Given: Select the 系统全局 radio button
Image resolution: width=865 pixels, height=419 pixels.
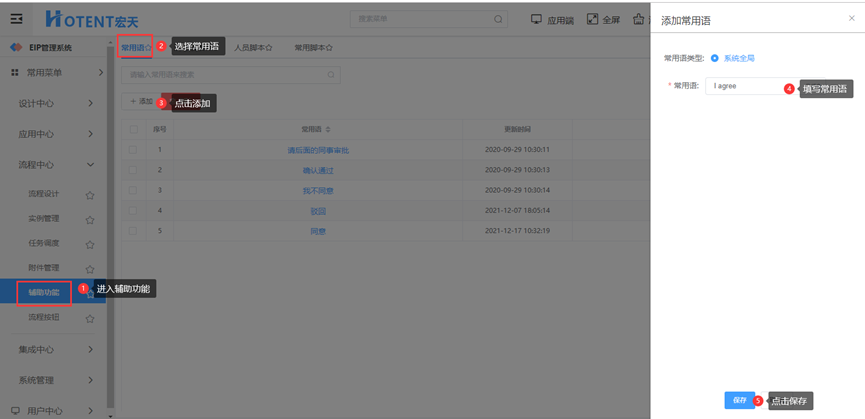Looking at the screenshot, I should (x=714, y=58).
